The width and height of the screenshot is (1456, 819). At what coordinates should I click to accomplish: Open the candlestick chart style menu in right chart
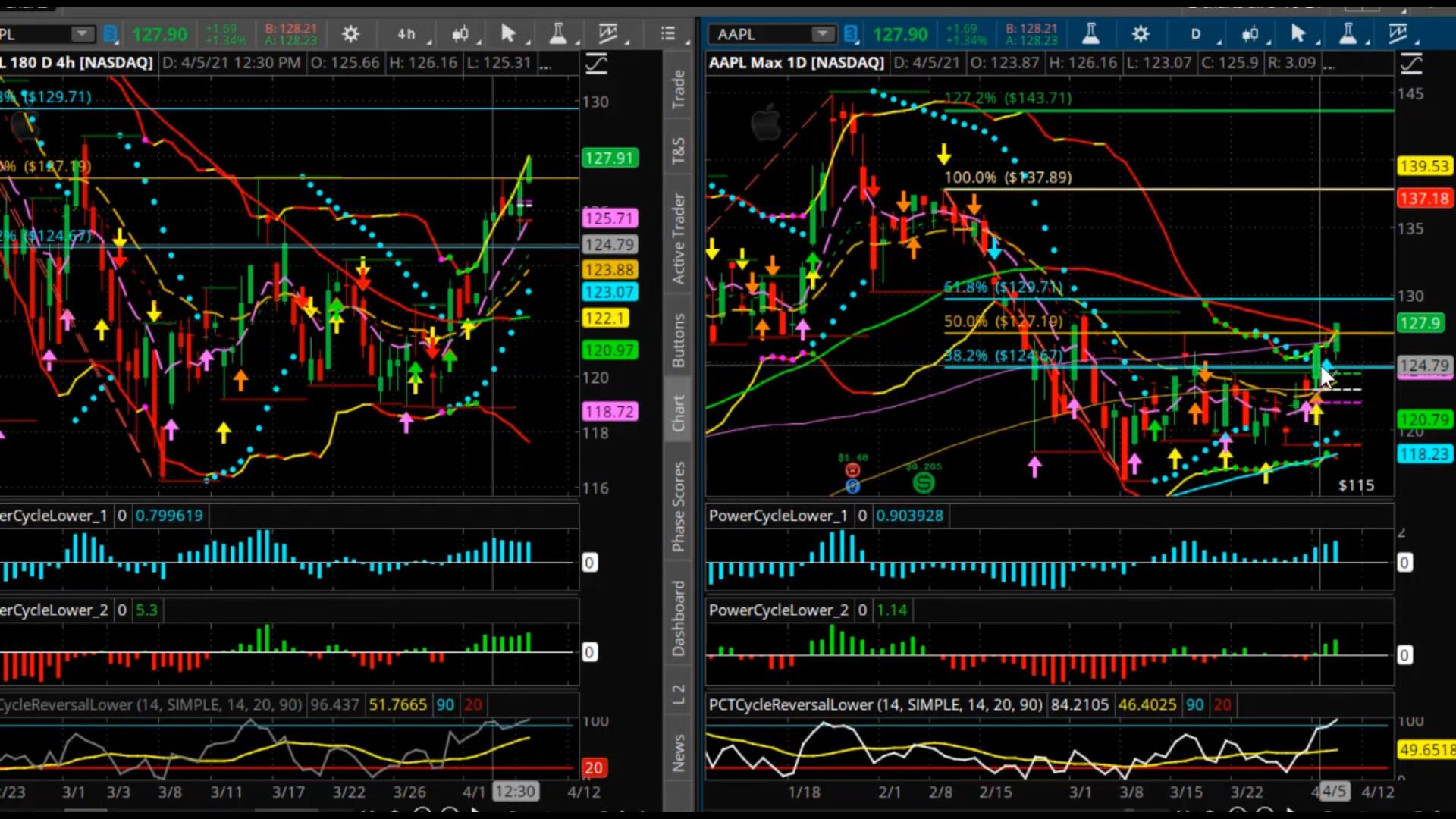[1250, 34]
